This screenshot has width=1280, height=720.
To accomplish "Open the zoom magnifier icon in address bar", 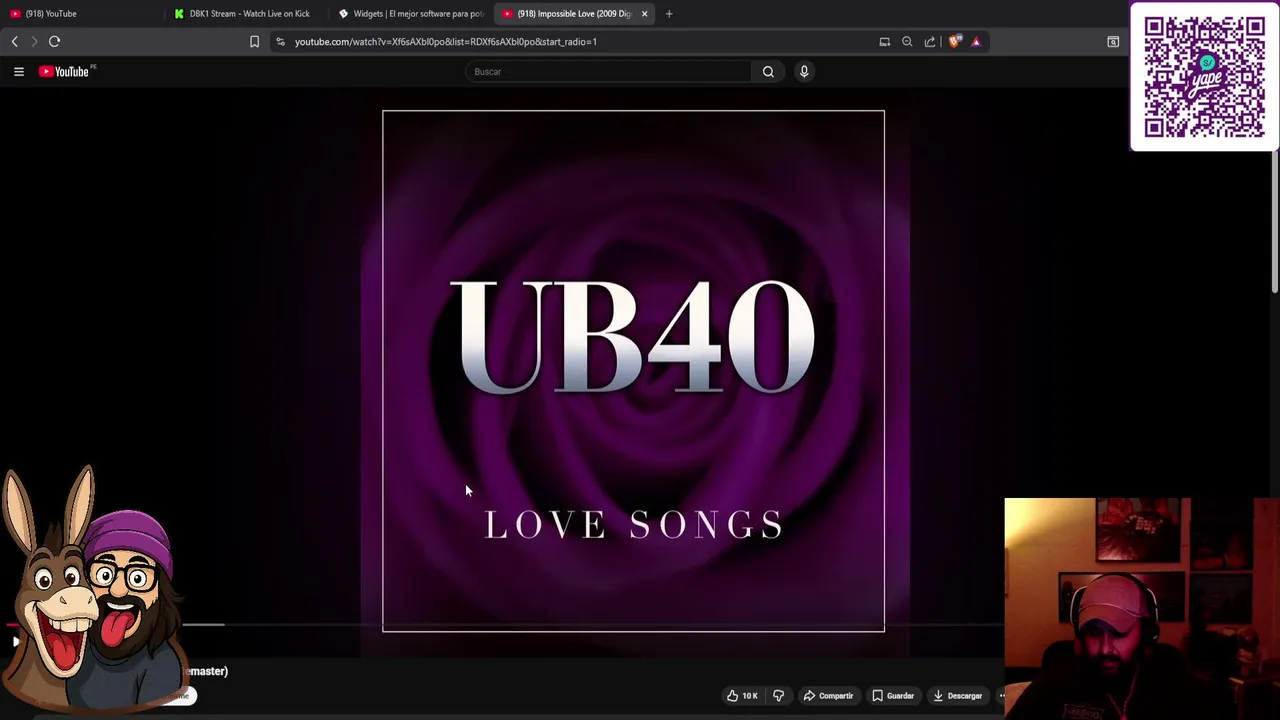I will pyautogui.click(x=907, y=42).
